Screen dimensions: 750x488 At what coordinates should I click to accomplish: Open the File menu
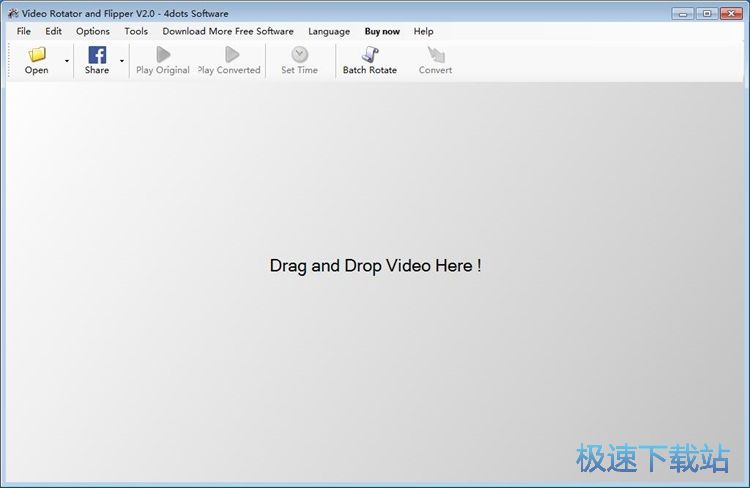(24, 31)
